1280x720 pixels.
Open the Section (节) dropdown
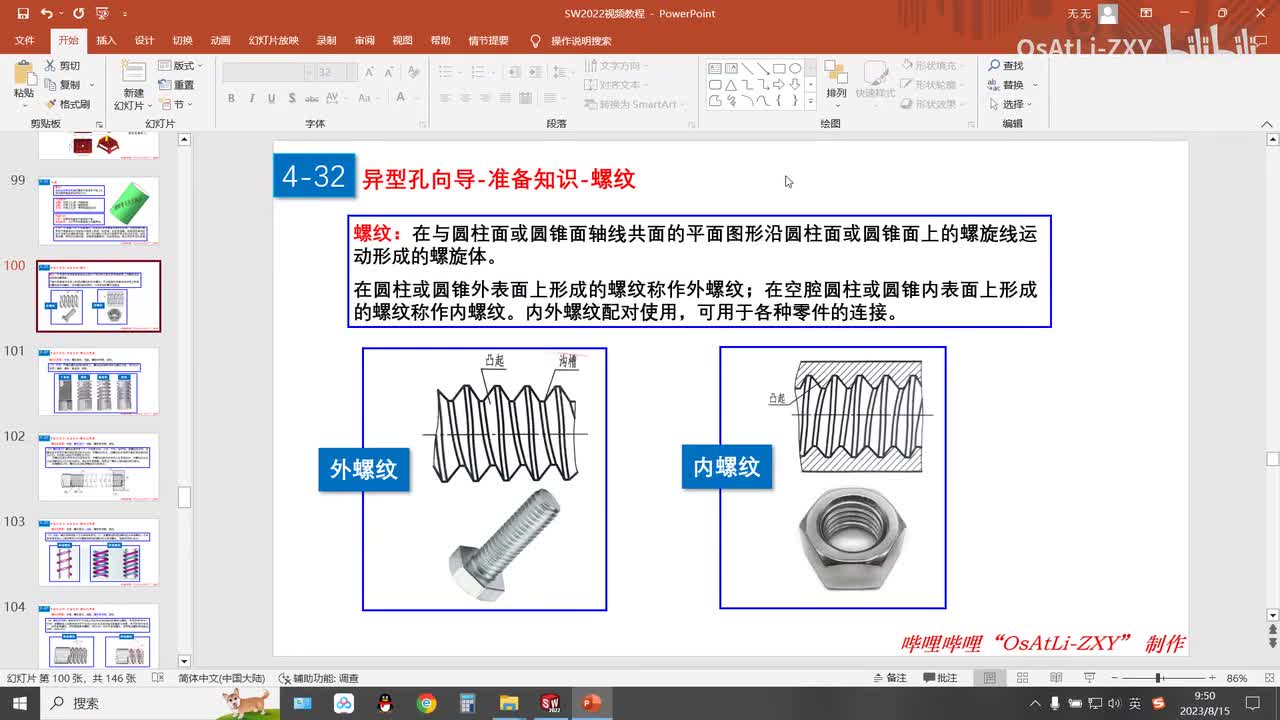tap(177, 104)
